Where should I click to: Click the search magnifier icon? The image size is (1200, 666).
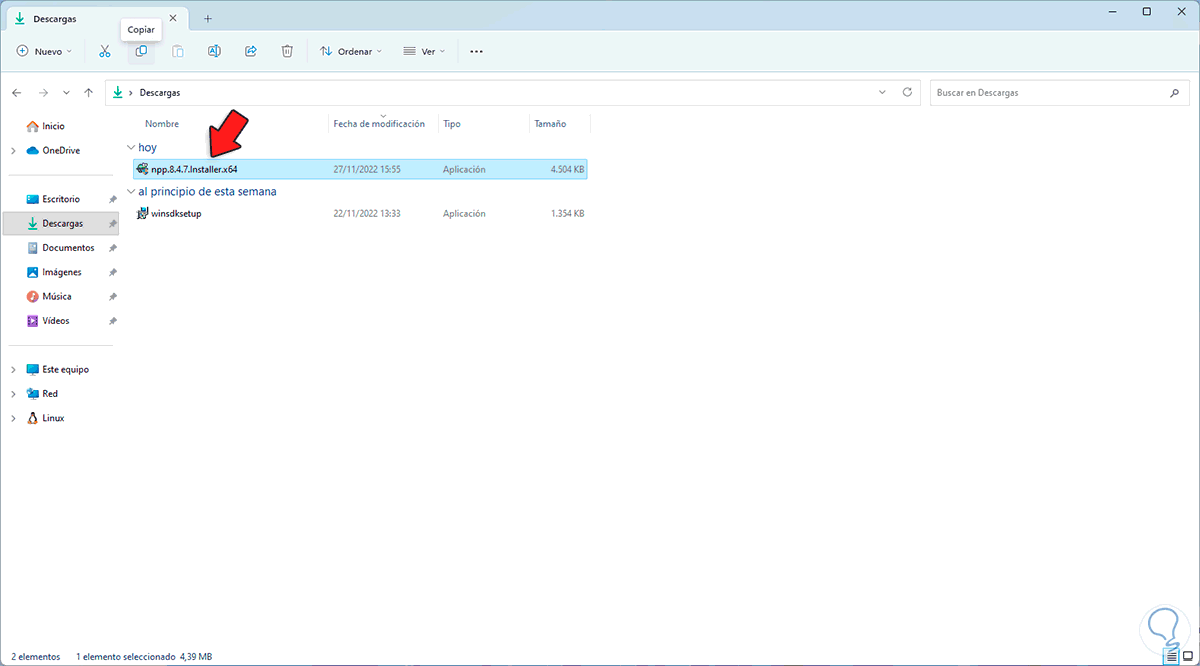click(1174, 92)
